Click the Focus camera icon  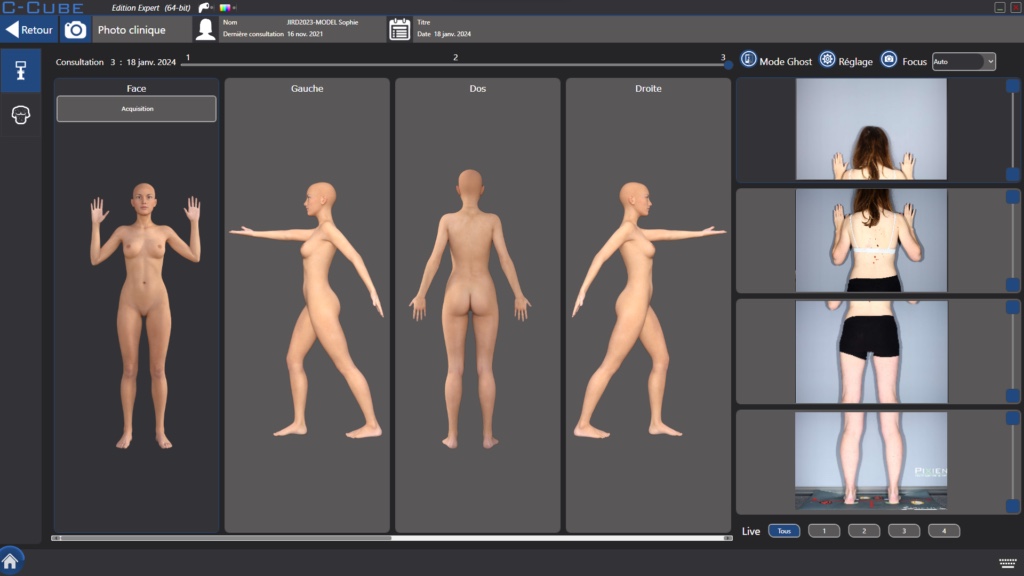coord(889,61)
